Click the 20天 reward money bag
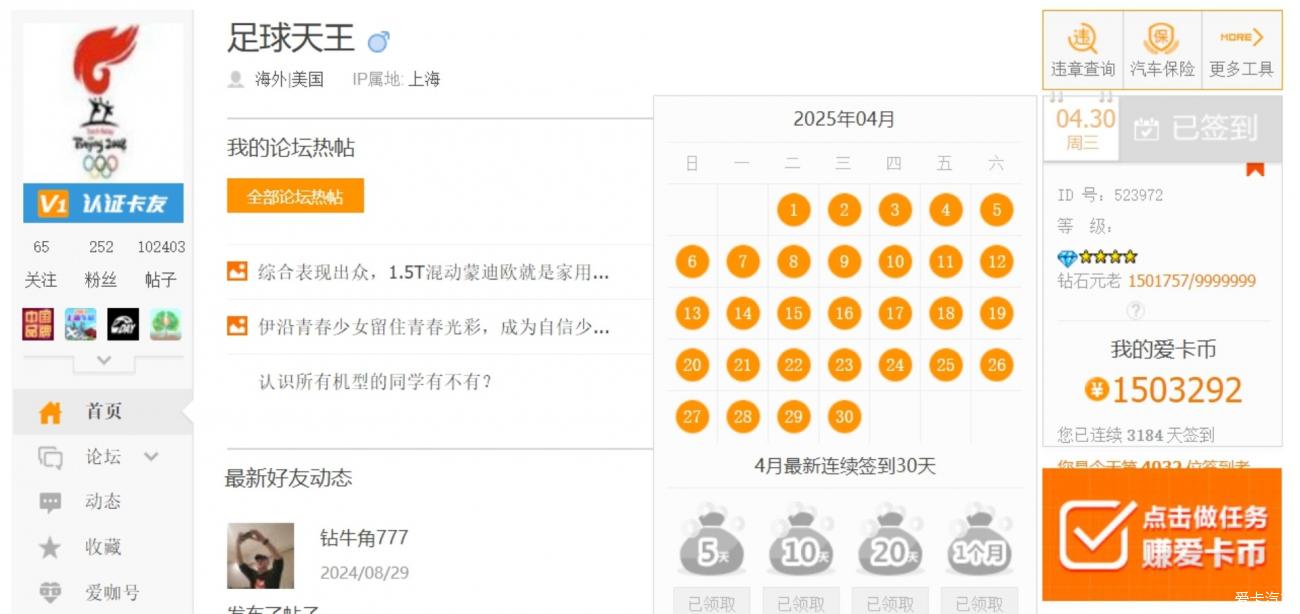 click(x=890, y=540)
